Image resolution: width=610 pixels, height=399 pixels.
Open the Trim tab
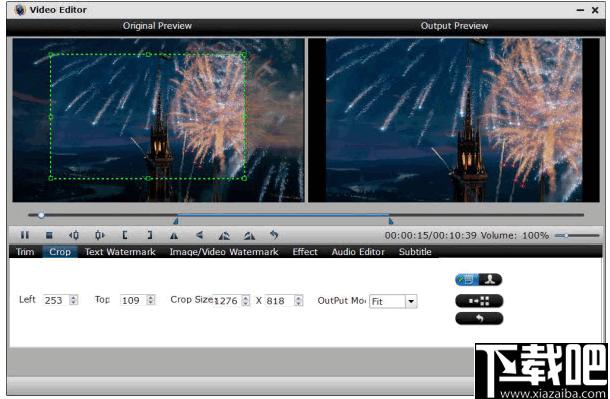click(x=25, y=252)
